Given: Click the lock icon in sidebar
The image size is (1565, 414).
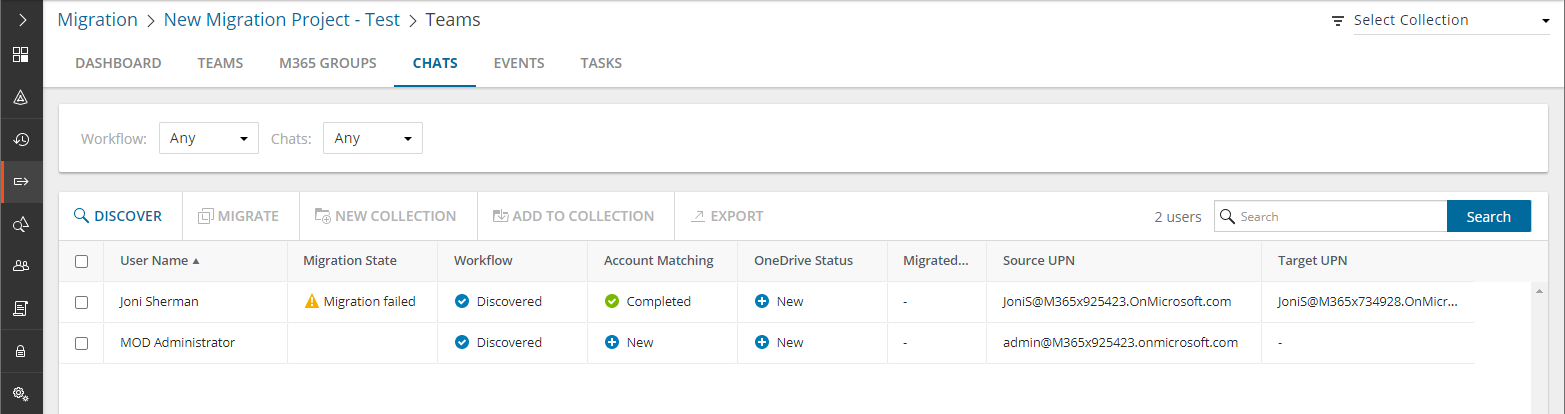Looking at the screenshot, I should tap(21, 352).
